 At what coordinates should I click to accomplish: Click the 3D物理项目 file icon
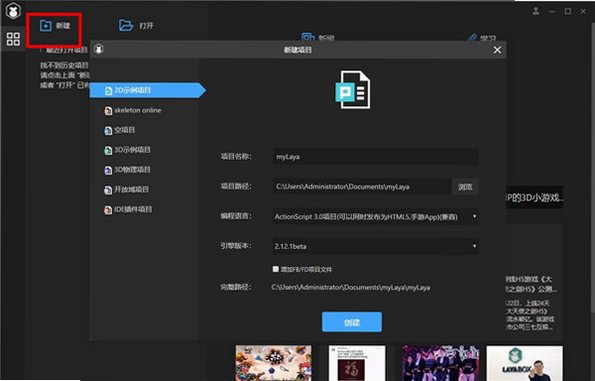[108, 170]
